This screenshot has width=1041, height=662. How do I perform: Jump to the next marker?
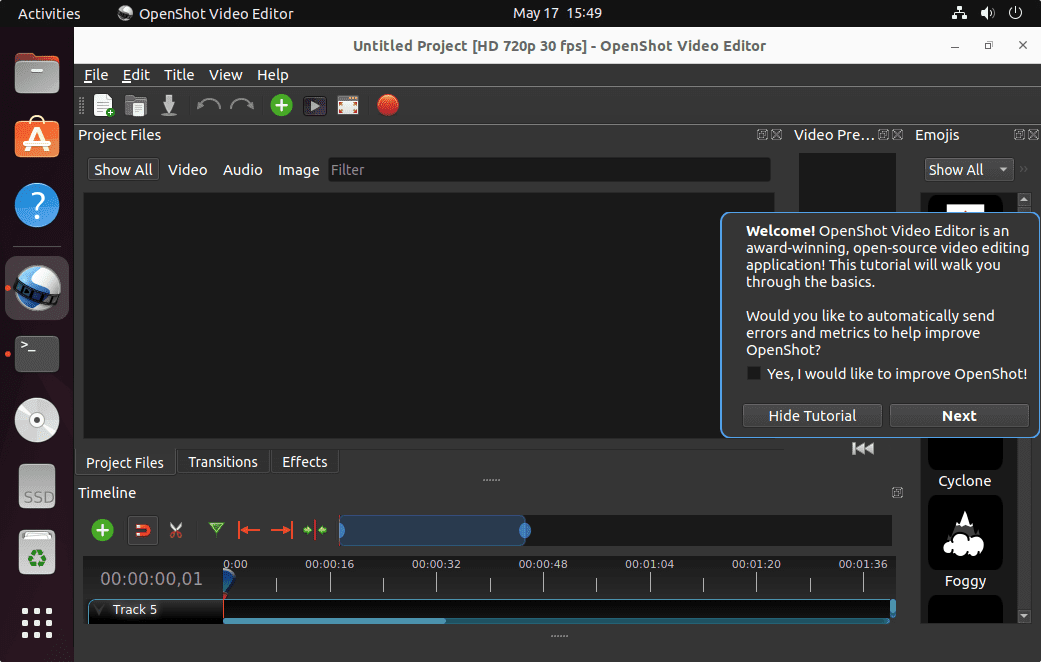coord(282,530)
